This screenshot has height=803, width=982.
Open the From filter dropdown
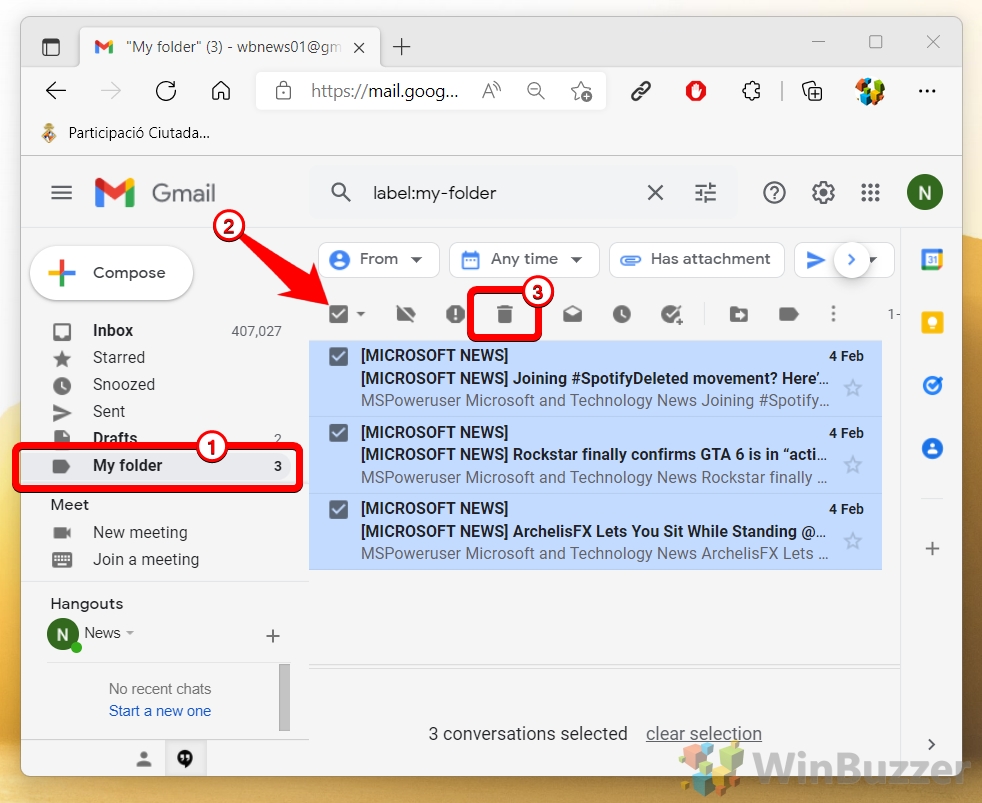coord(378,259)
